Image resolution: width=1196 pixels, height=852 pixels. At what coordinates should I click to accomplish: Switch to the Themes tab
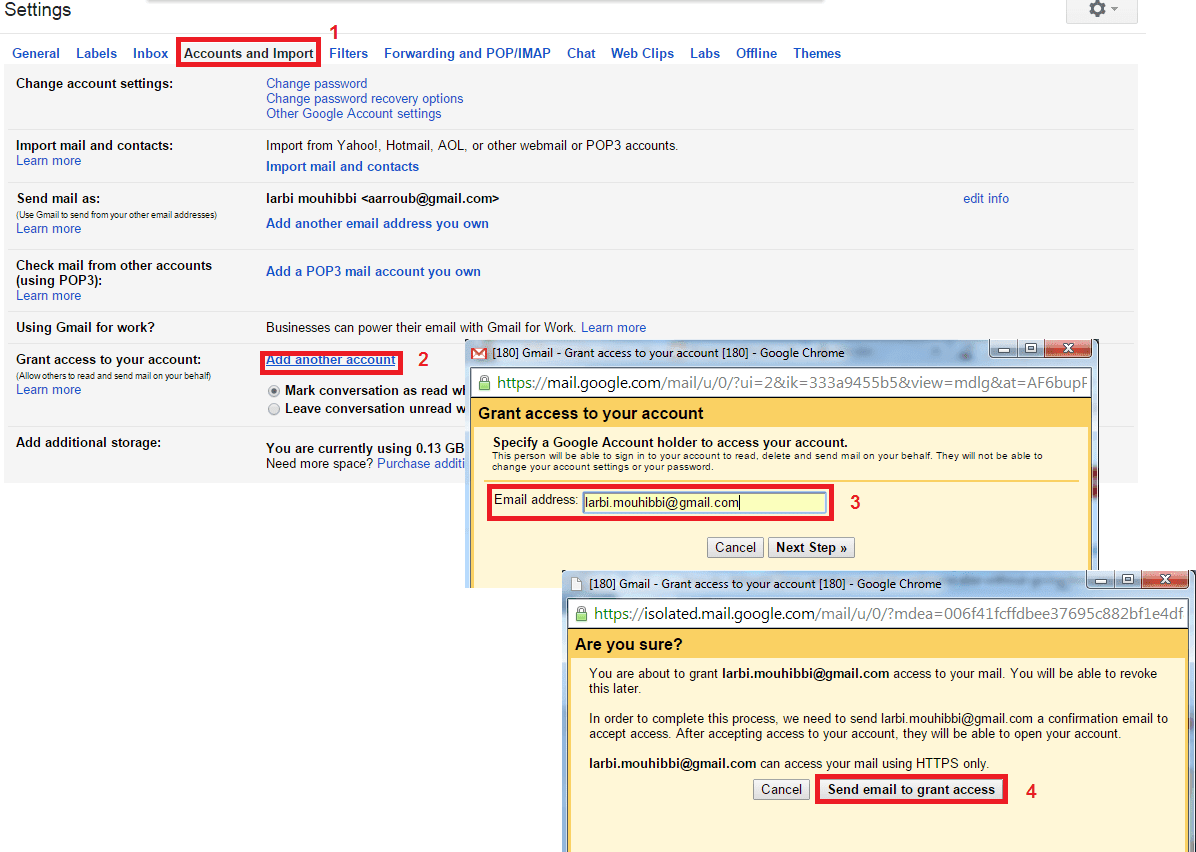[x=817, y=53]
